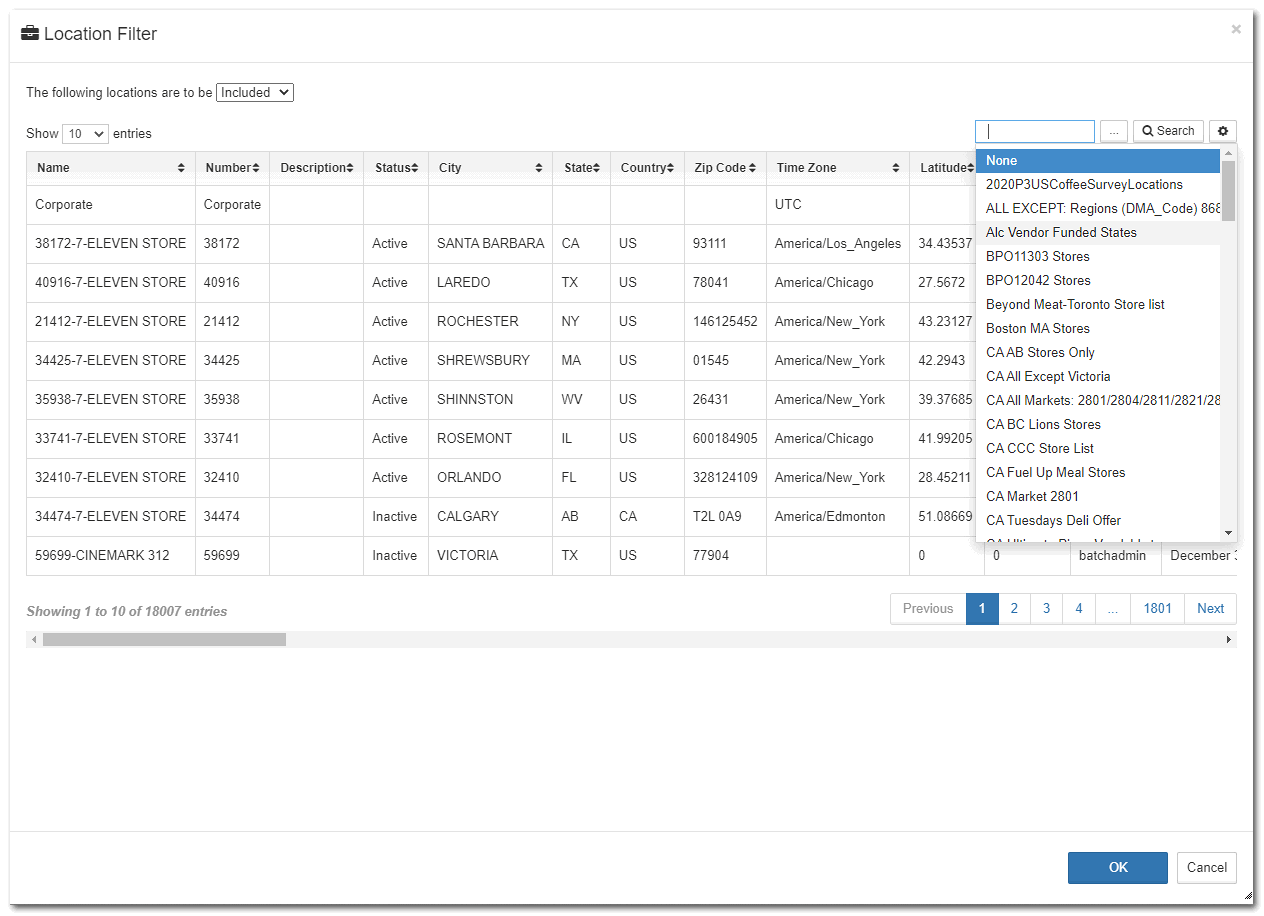This screenshot has width=1264, height=916.
Task: Jump to last page 1801
Action: pos(1157,608)
